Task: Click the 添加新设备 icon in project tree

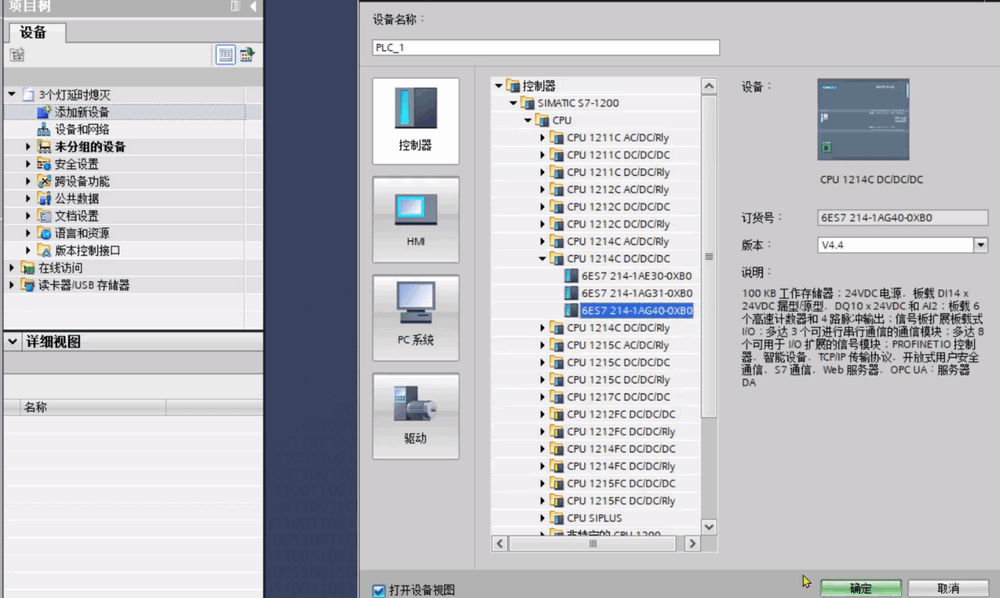Action: [x=43, y=112]
